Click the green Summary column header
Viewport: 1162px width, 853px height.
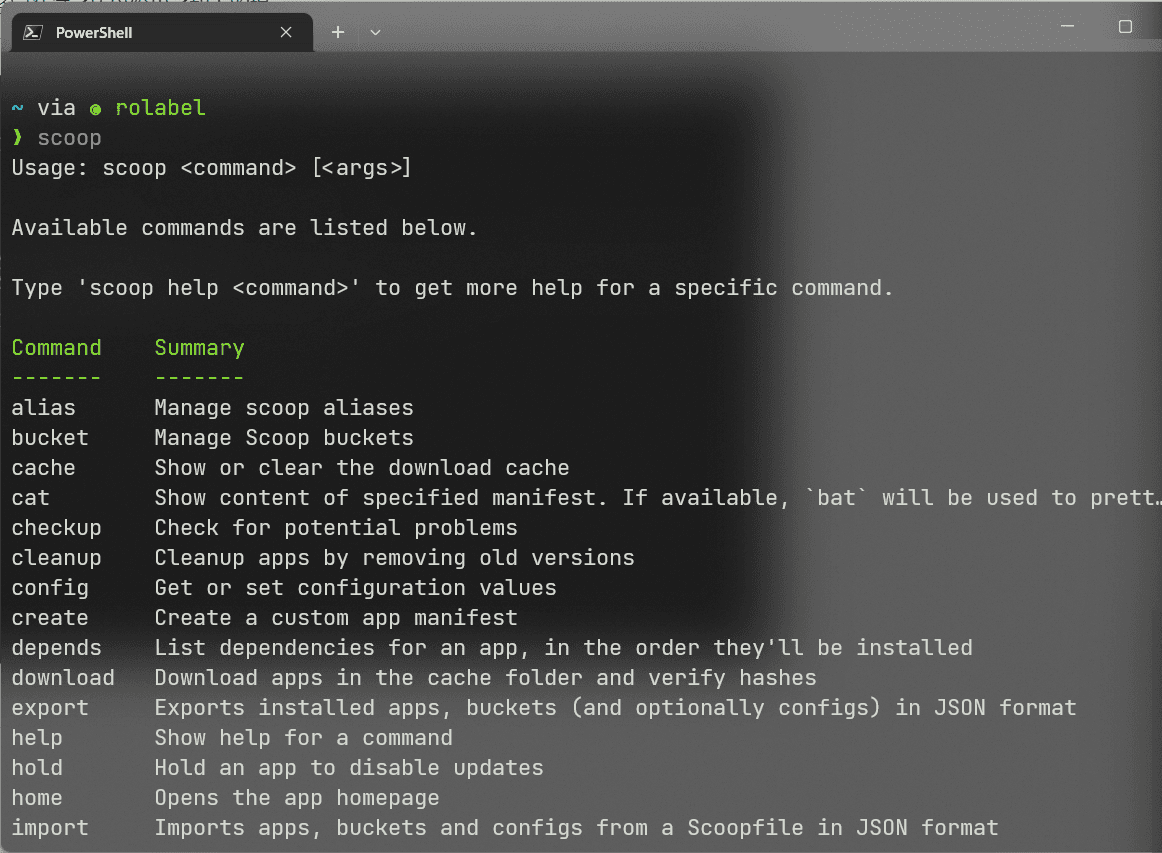(x=199, y=348)
